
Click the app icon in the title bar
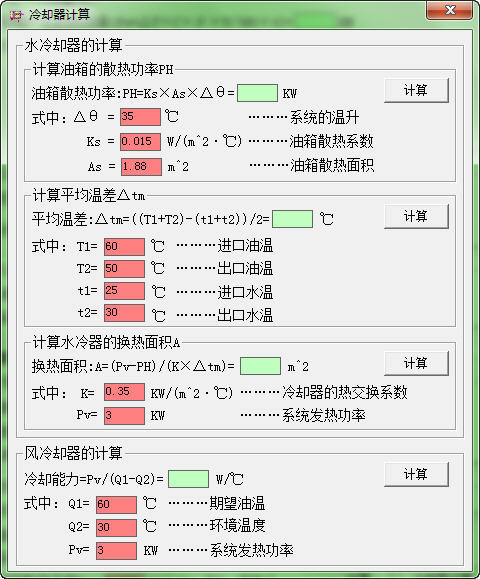pos(16,15)
